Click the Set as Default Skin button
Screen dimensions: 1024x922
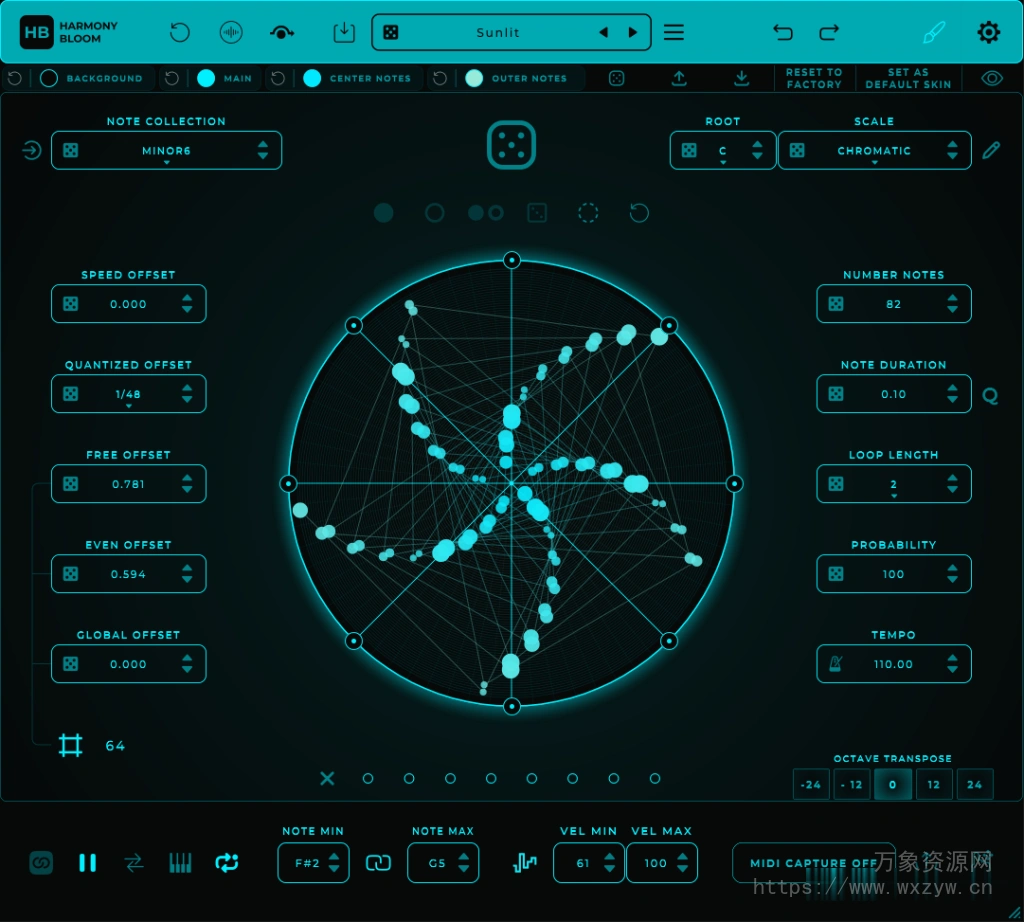[x=908, y=78]
